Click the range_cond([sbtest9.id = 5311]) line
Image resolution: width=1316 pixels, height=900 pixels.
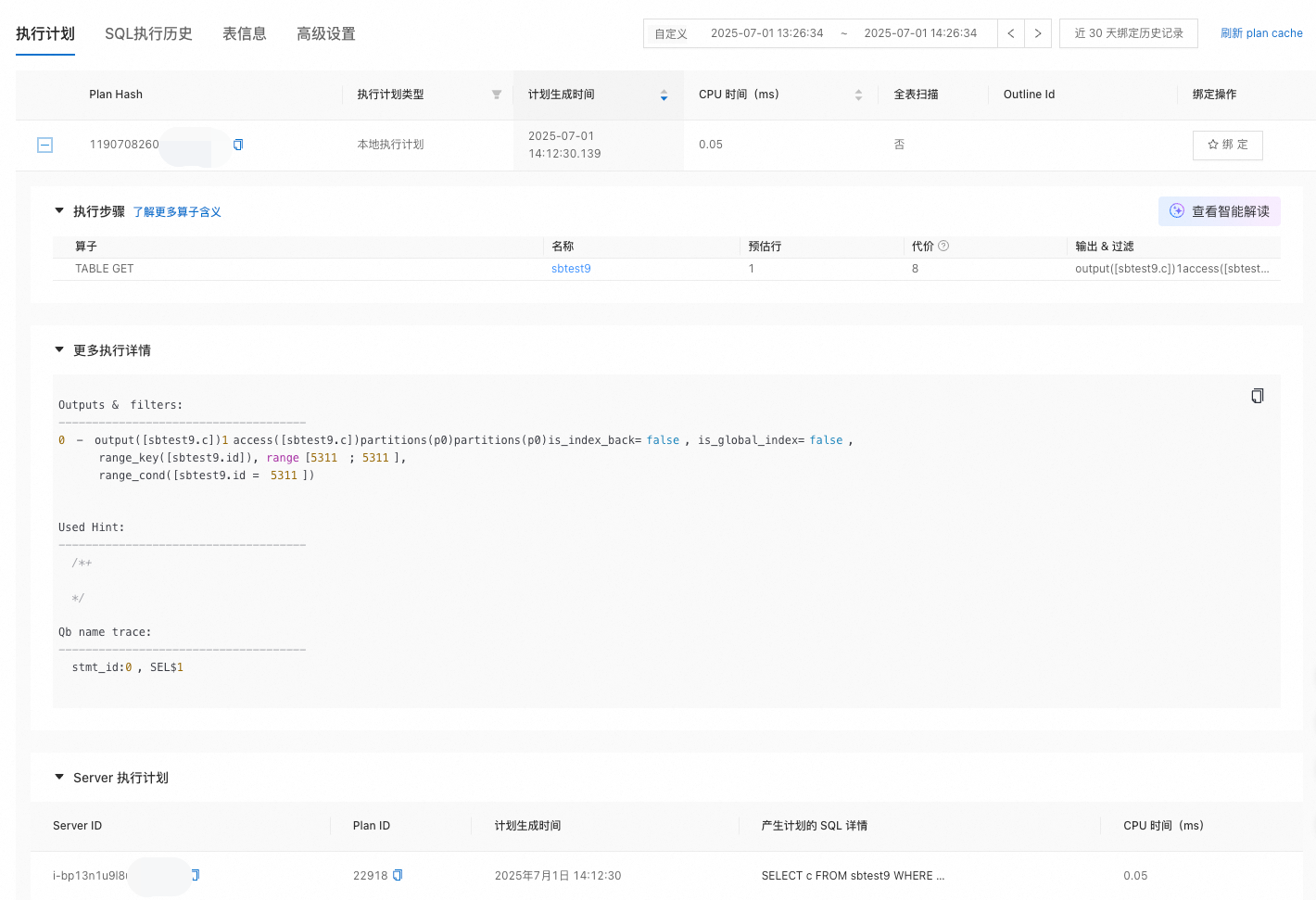point(207,475)
